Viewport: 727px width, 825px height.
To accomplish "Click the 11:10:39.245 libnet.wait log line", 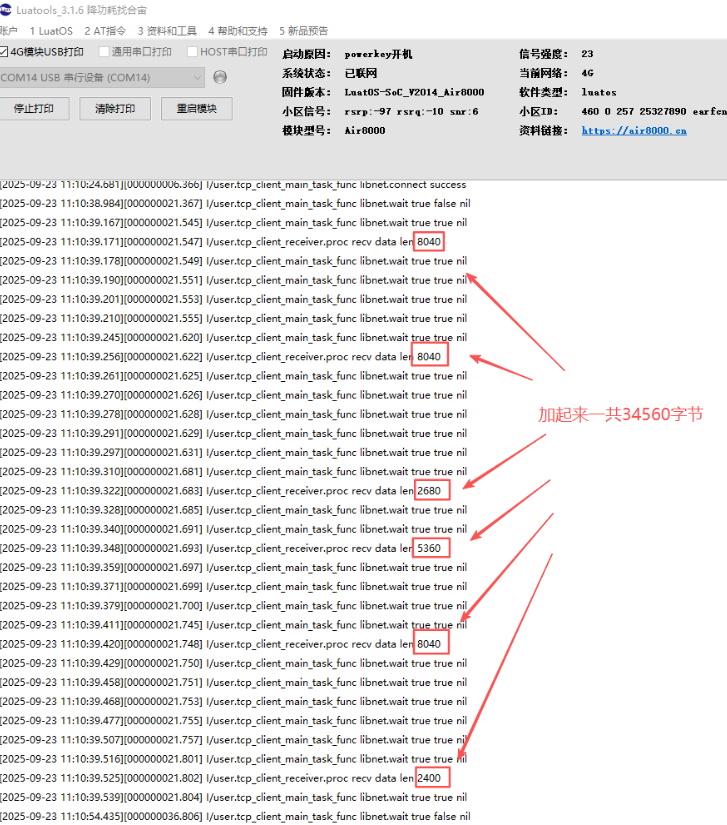I will (234, 338).
